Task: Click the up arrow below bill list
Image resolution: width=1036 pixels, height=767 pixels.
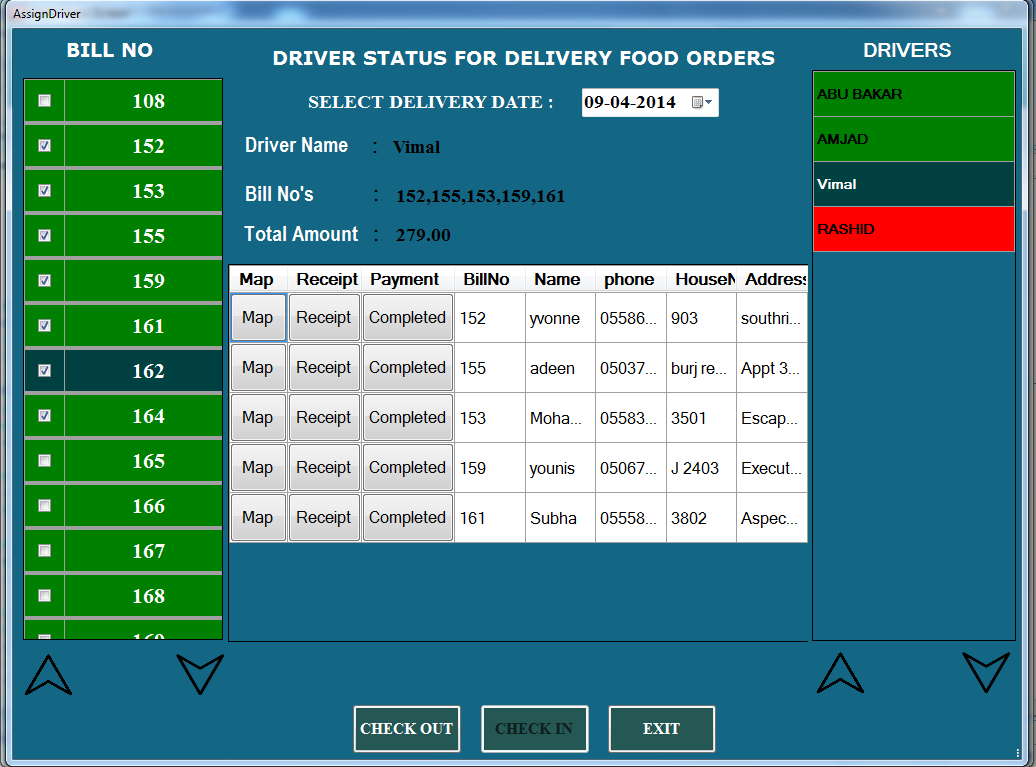Action: [48, 674]
